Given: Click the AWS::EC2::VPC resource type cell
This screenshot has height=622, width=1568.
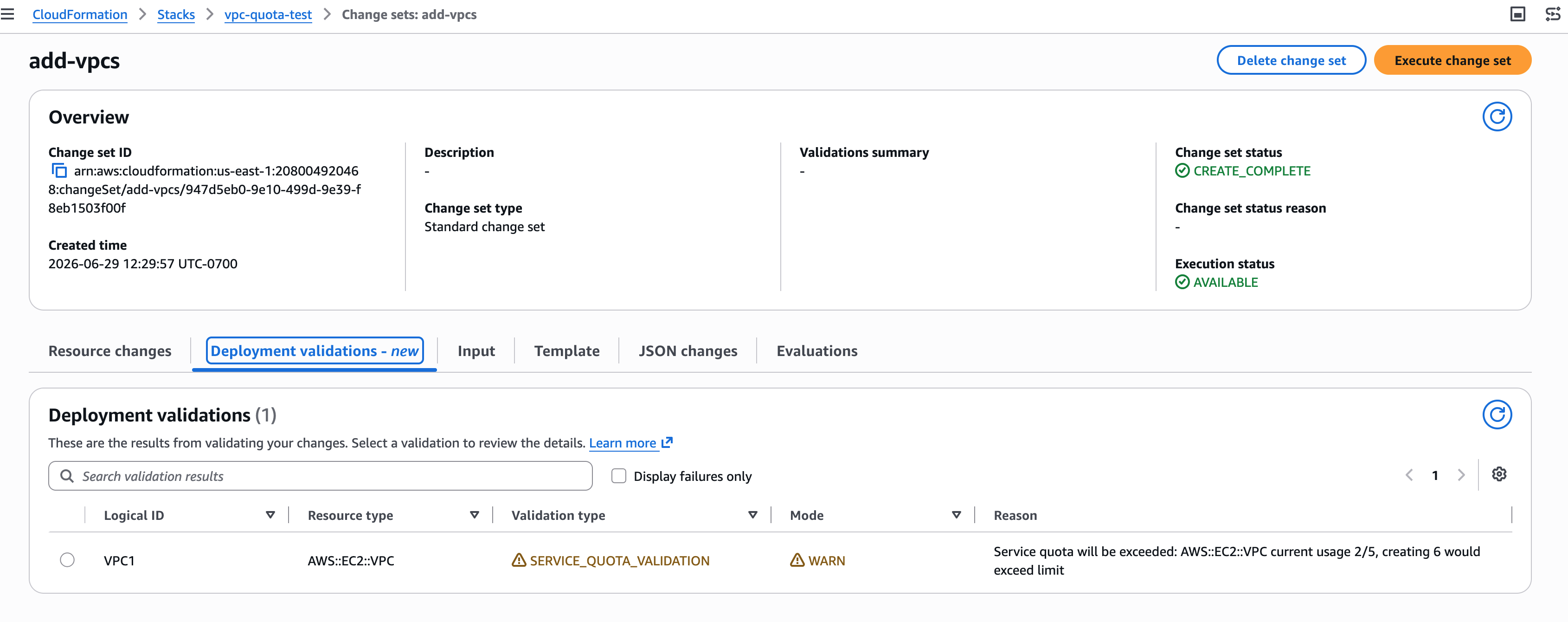Looking at the screenshot, I should (x=351, y=560).
